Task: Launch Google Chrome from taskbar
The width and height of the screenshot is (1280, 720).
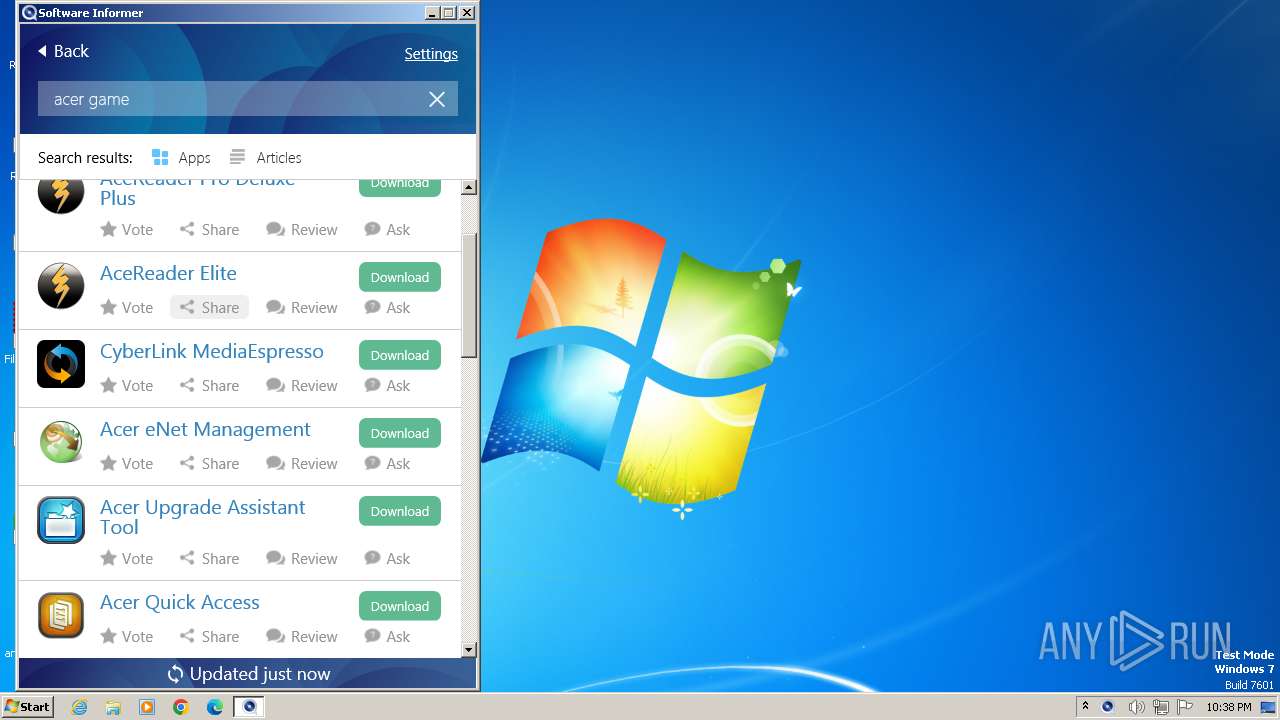Action: [181, 707]
